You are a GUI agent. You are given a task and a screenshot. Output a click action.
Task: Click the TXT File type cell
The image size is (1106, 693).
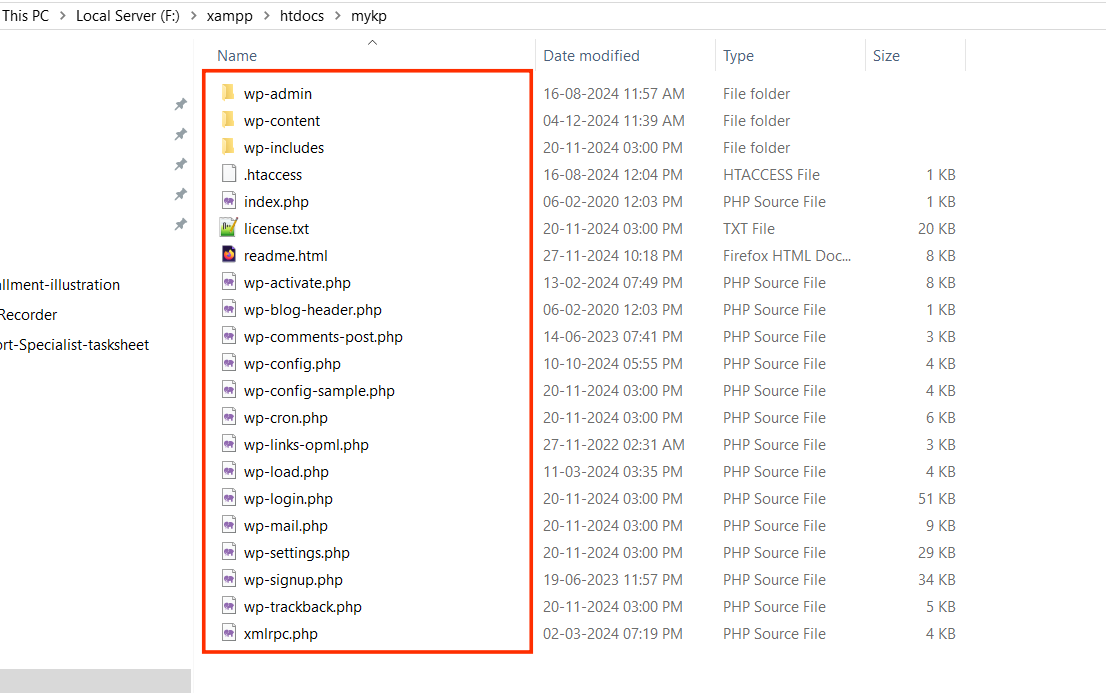click(748, 229)
